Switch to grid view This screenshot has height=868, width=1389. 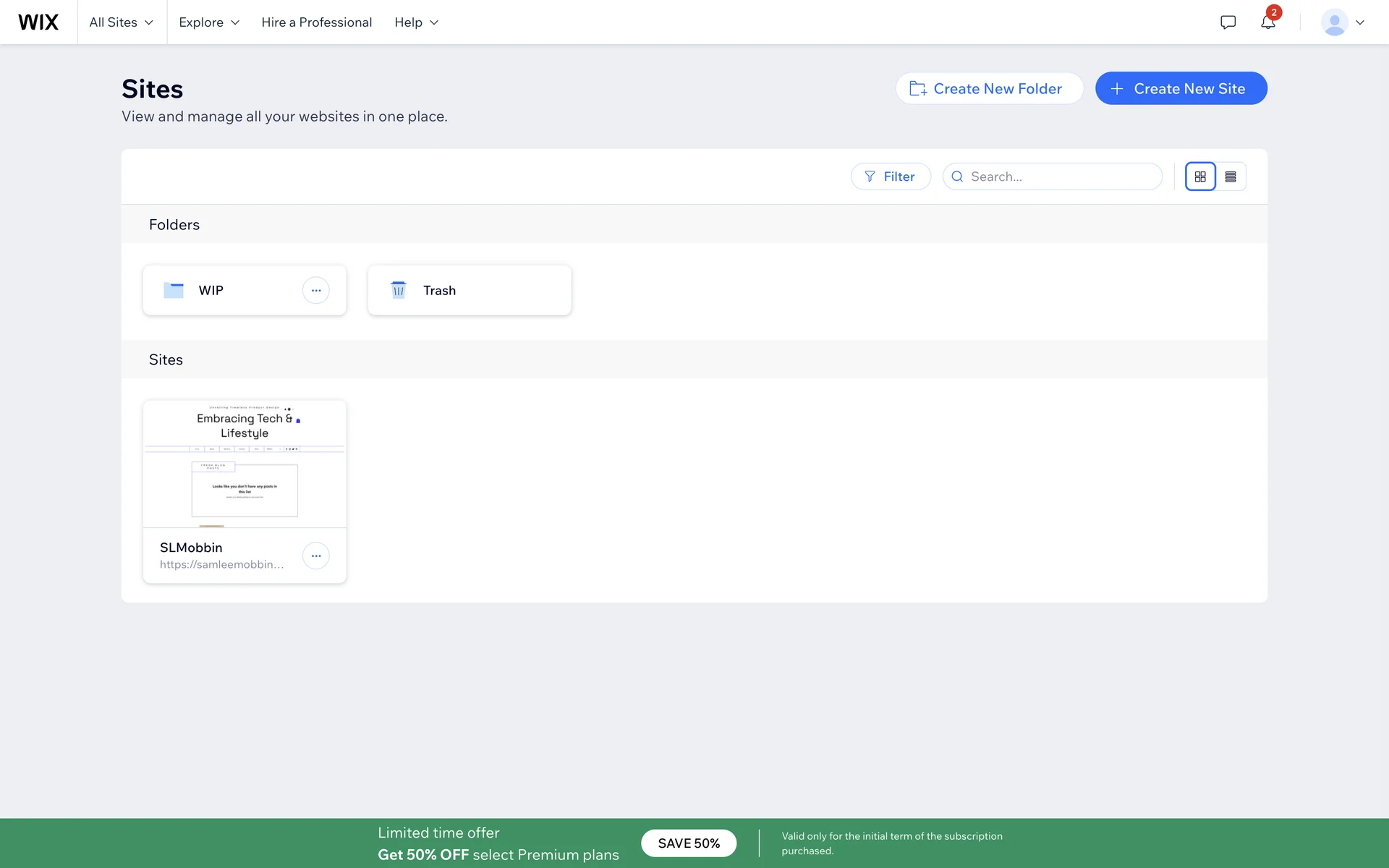[1200, 176]
